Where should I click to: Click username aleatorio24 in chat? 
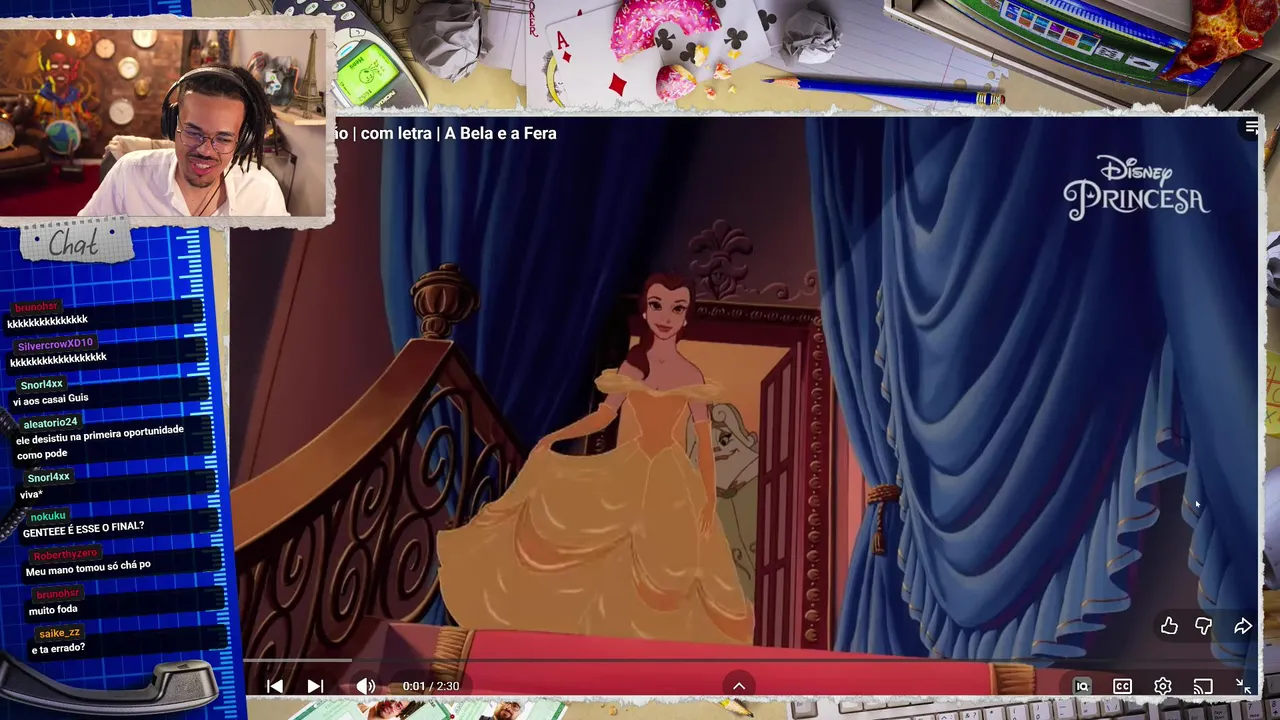tap(50, 422)
